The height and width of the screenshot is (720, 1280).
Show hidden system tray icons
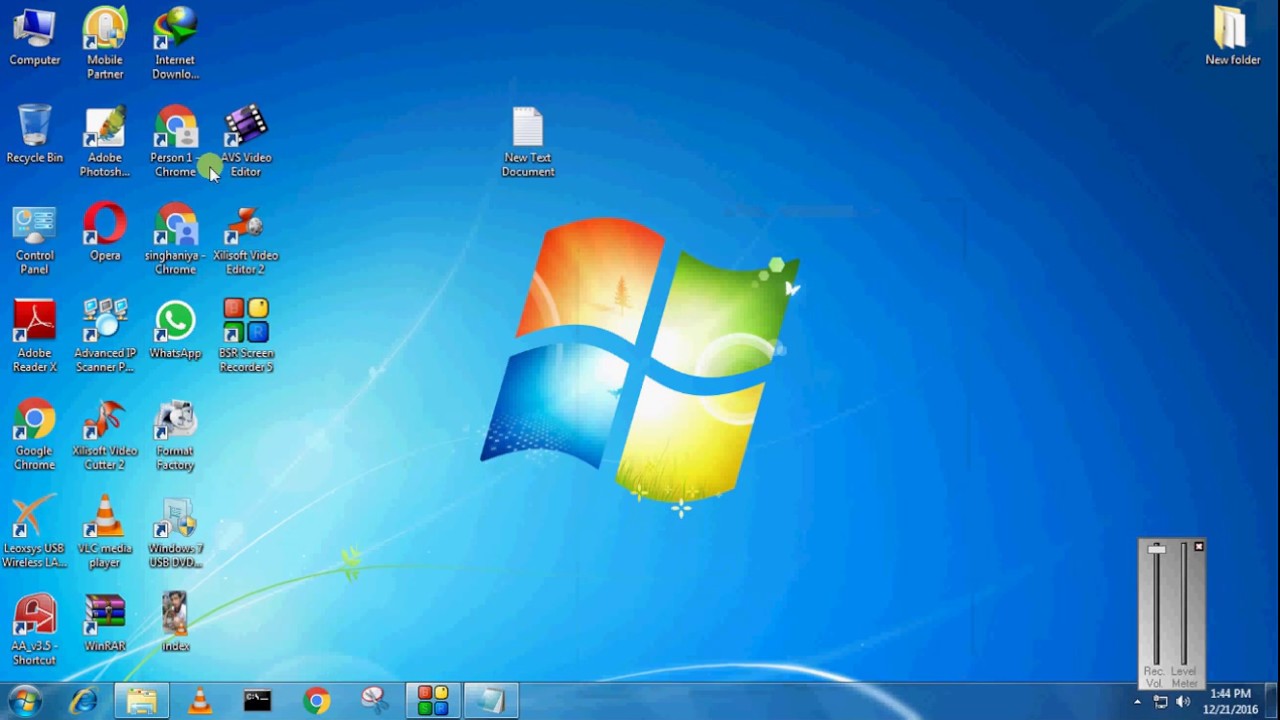click(x=1137, y=702)
